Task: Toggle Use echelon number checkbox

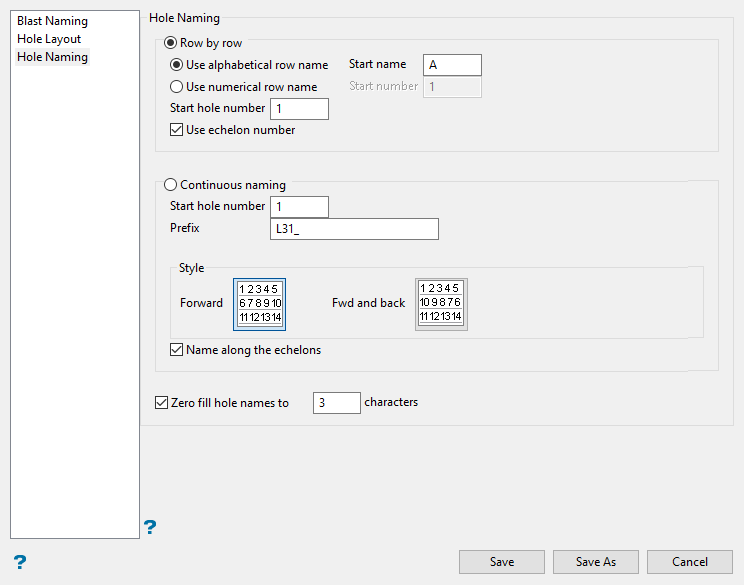Action: click(177, 130)
